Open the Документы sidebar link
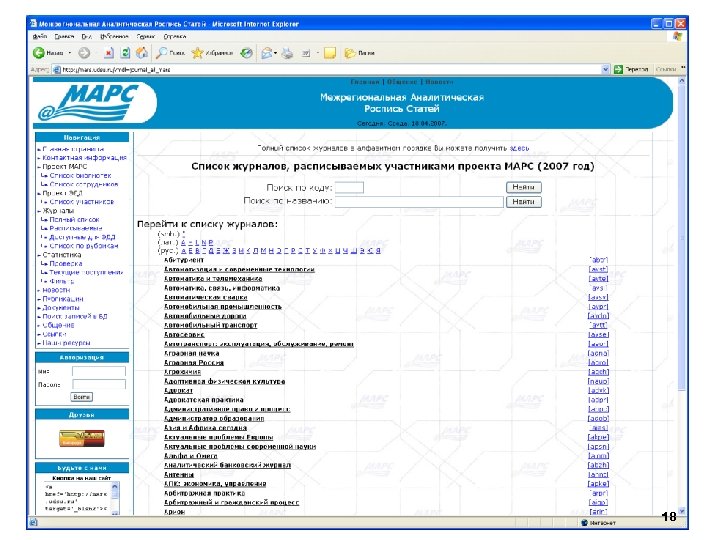Viewport: 720px width, 540px height. [x=61, y=308]
